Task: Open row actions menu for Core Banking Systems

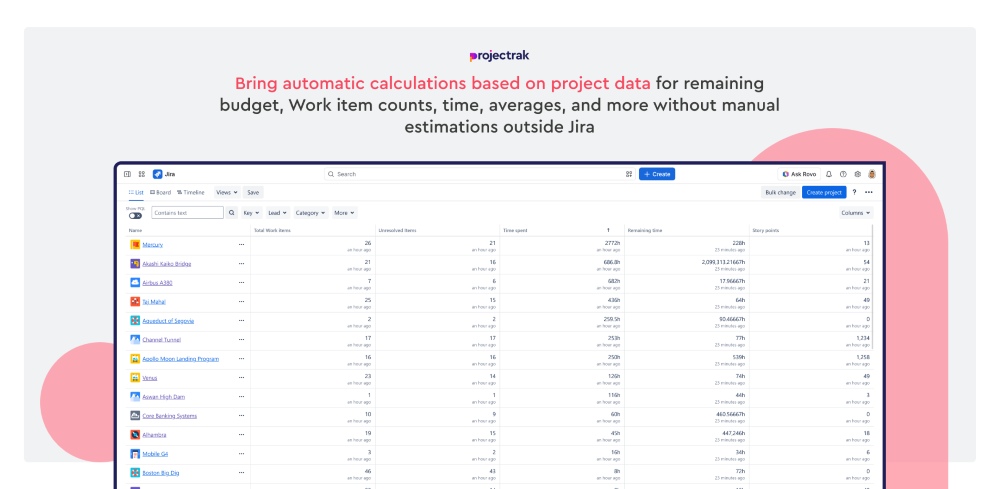Action: click(x=241, y=416)
